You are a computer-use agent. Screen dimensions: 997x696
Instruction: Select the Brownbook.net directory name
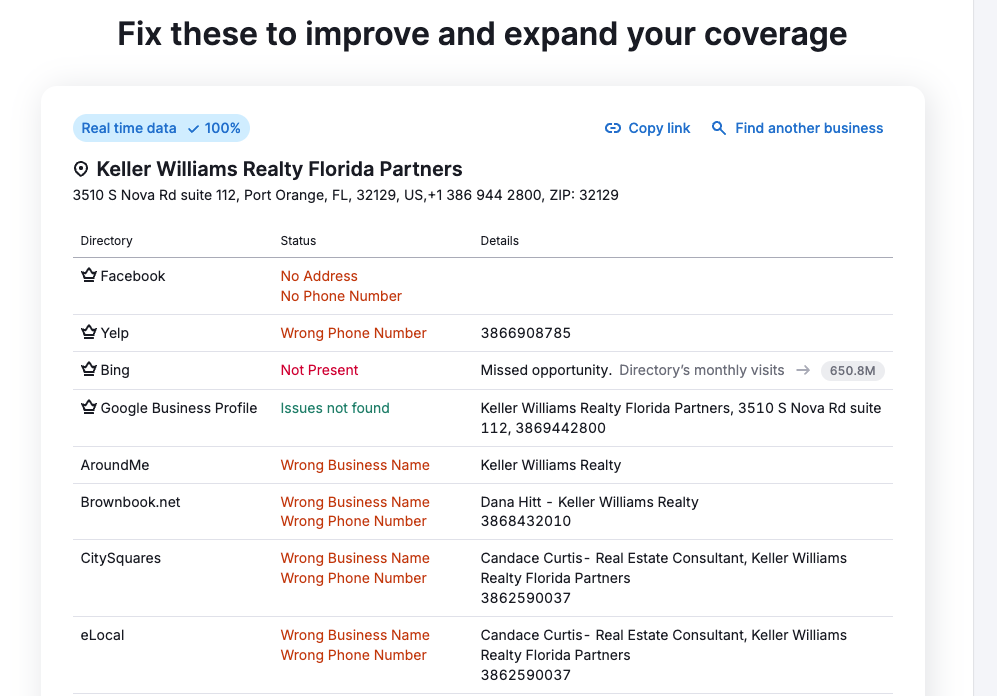pos(130,502)
